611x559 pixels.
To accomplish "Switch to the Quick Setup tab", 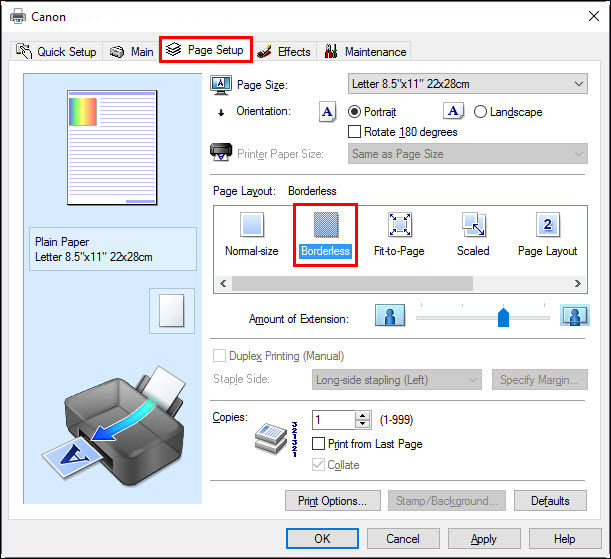I will (x=56, y=51).
